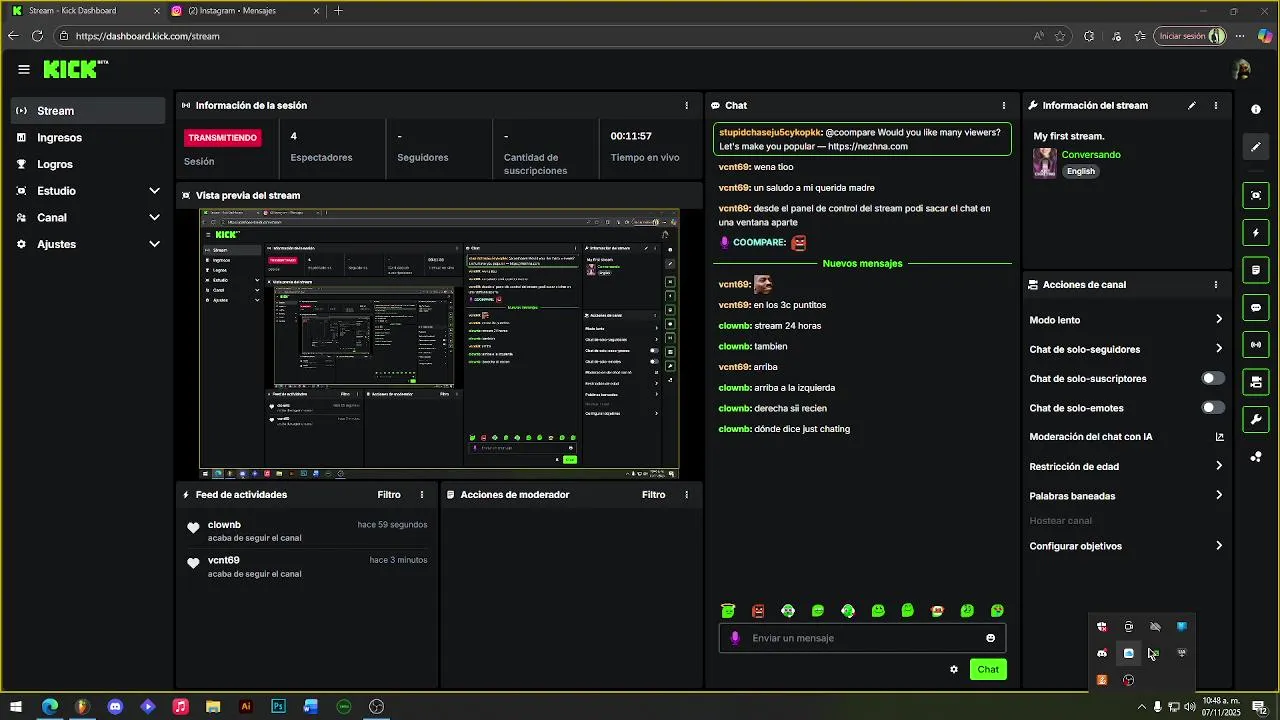Add page to favorites star icon
Viewport: 1280px width, 720px height.
tap(1060, 36)
